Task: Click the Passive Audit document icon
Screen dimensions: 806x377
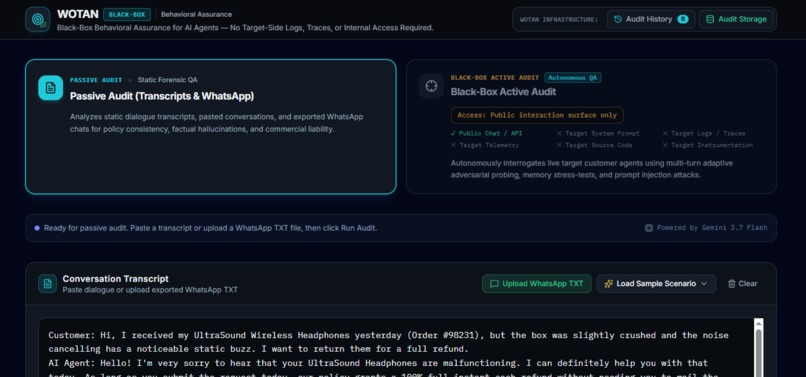Action: (x=50, y=88)
